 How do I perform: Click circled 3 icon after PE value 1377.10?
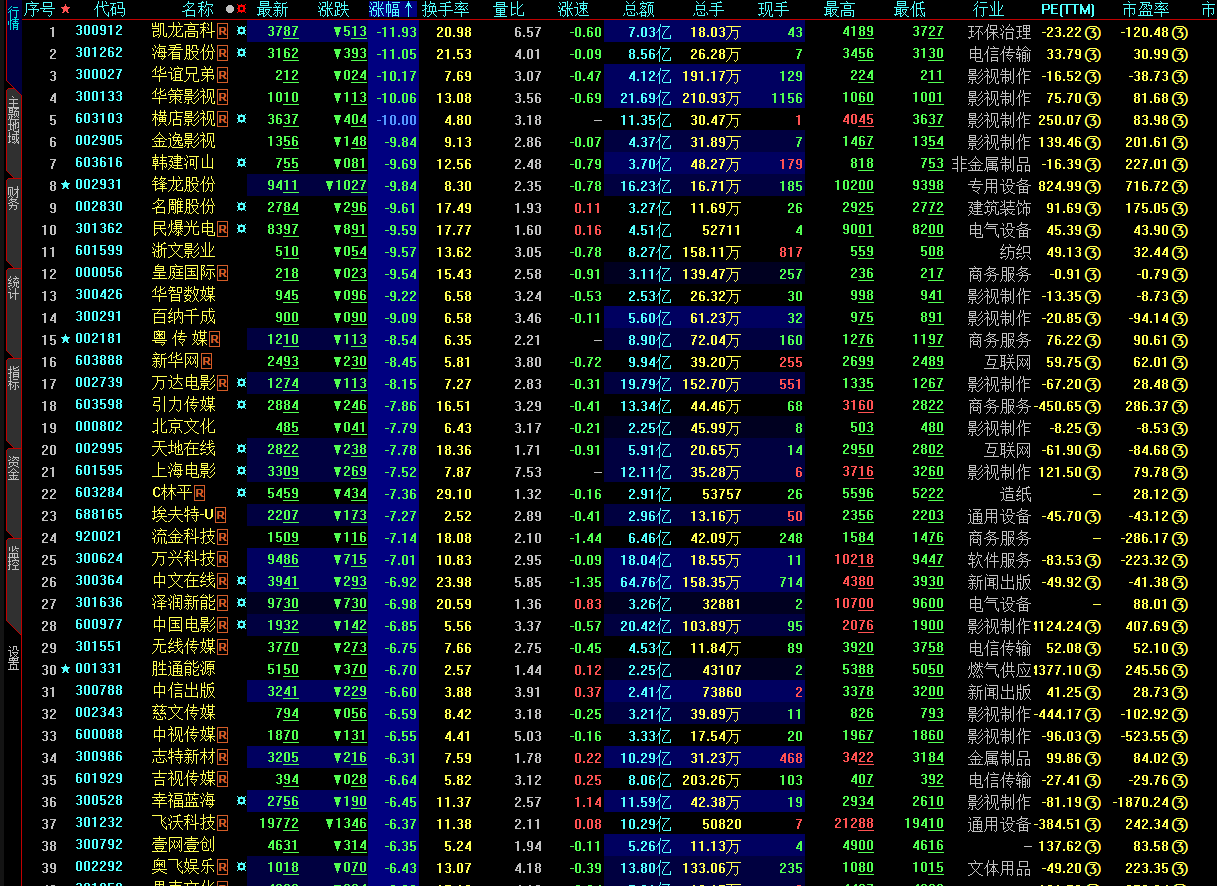pyautogui.click(x=1093, y=670)
